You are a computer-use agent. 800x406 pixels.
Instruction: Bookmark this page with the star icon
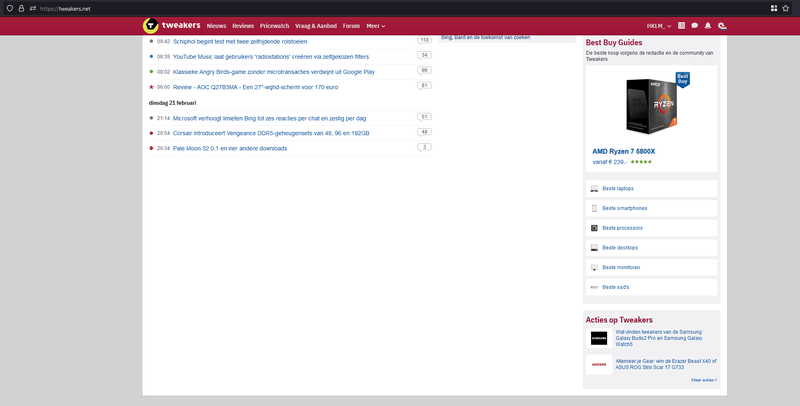tap(786, 8)
